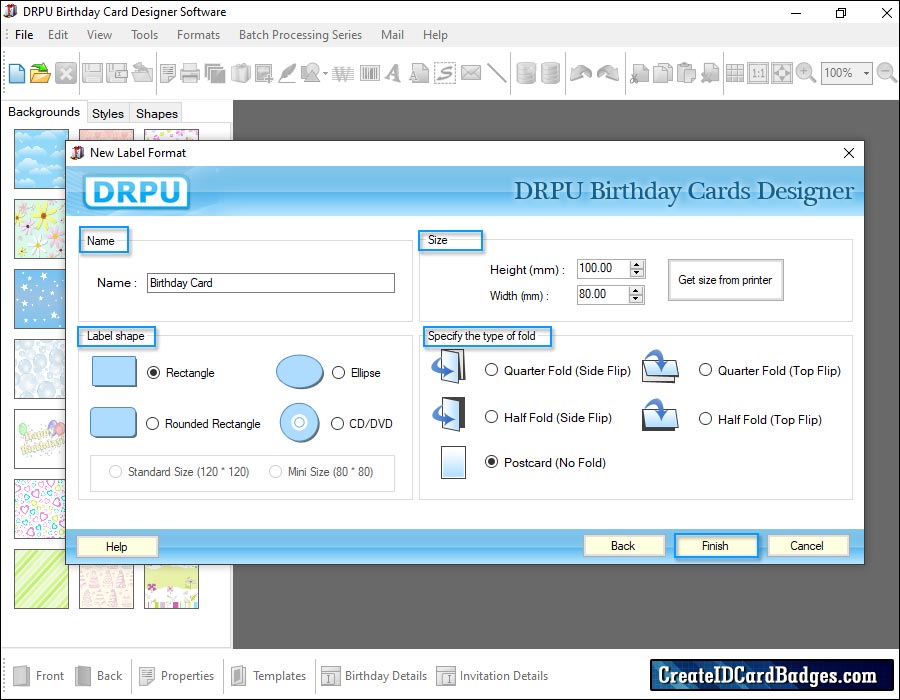Click the Save As floppy icon with text box
This screenshot has width=900, height=700.
[117, 73]
